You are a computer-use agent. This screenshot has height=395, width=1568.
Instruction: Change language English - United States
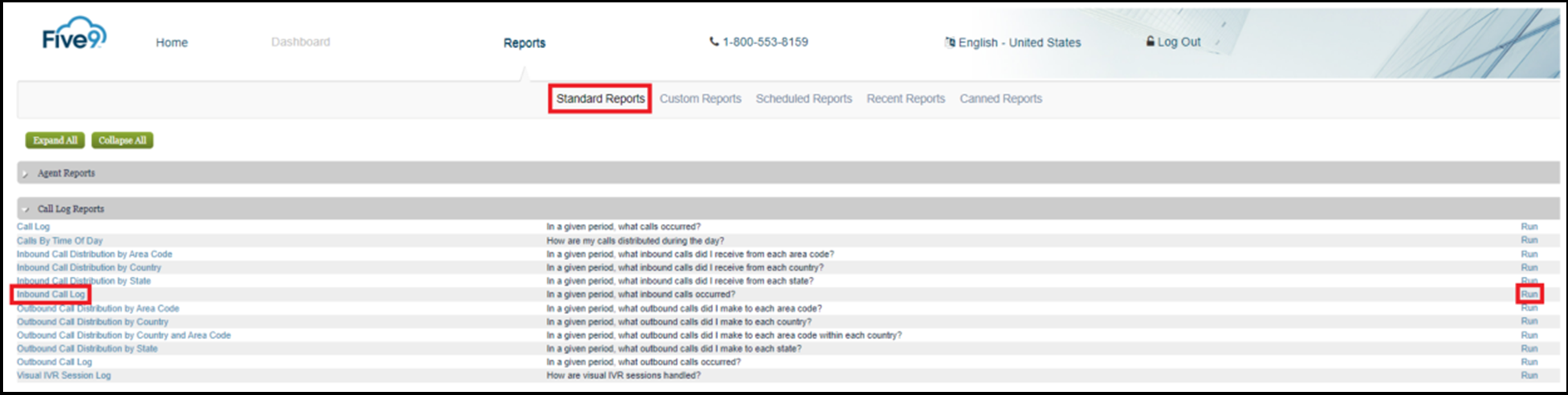coord(1013,43)
